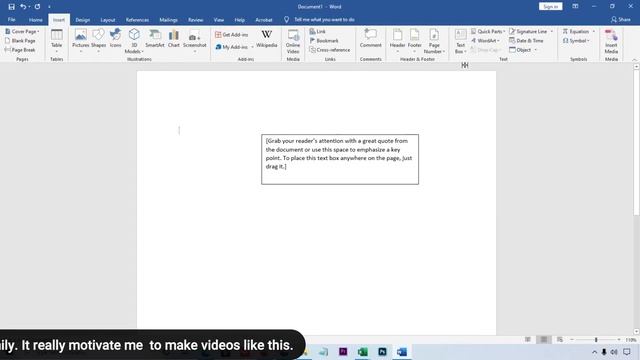This screenshot has width=640, height=360.
Task: Add a new Comment
Action: [x=371, y=38]
